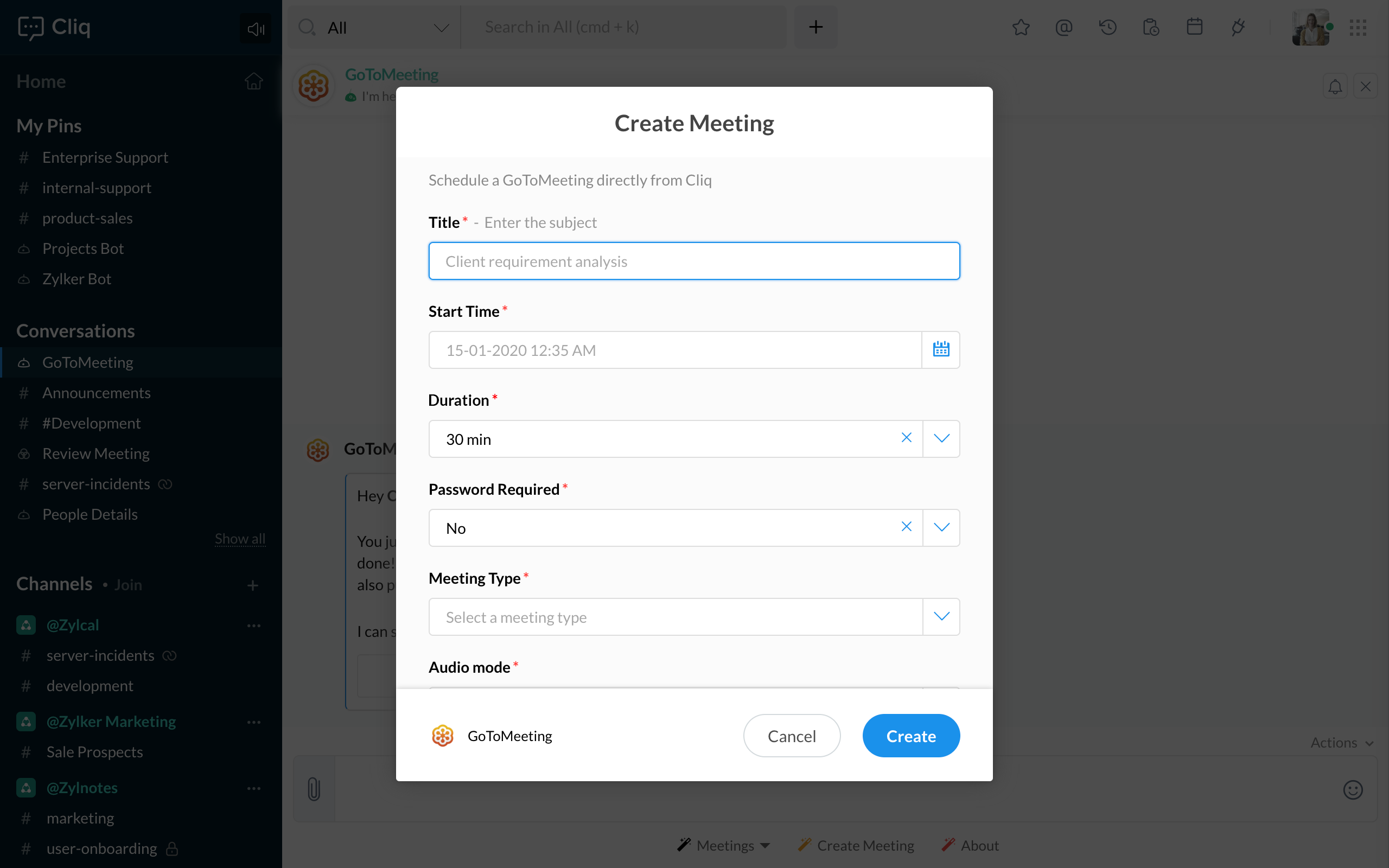
Task: Click the plus button next to search bar
Action: coord(815,27)
